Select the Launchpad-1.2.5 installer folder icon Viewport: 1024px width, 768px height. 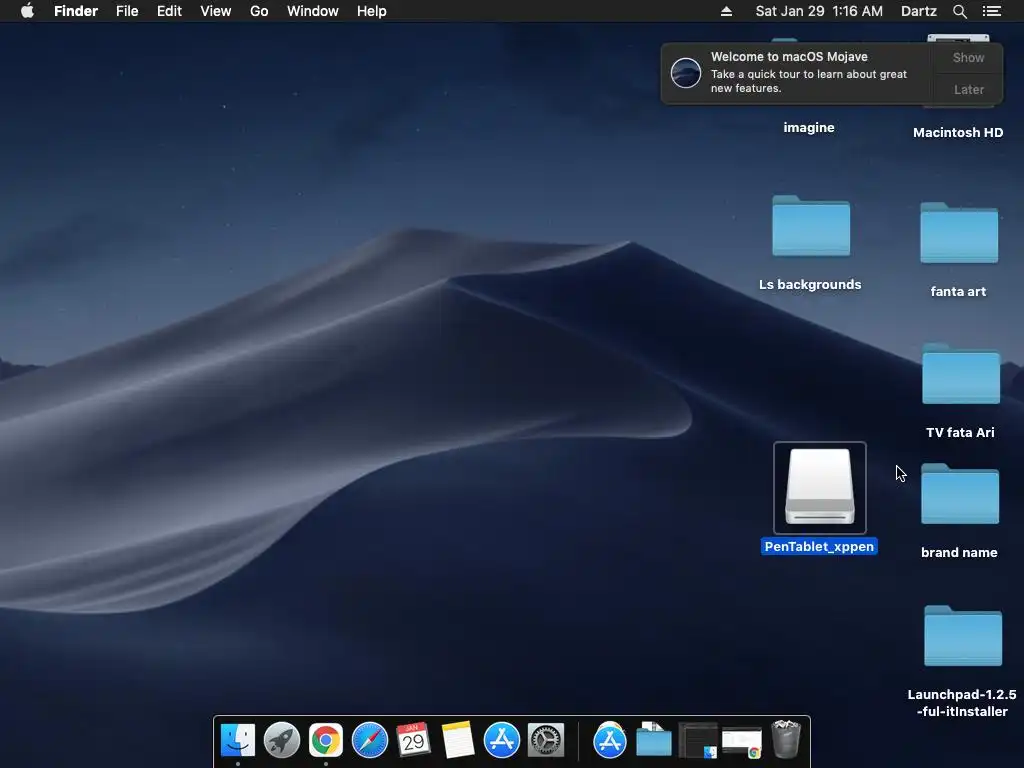[x=963, y=635]
